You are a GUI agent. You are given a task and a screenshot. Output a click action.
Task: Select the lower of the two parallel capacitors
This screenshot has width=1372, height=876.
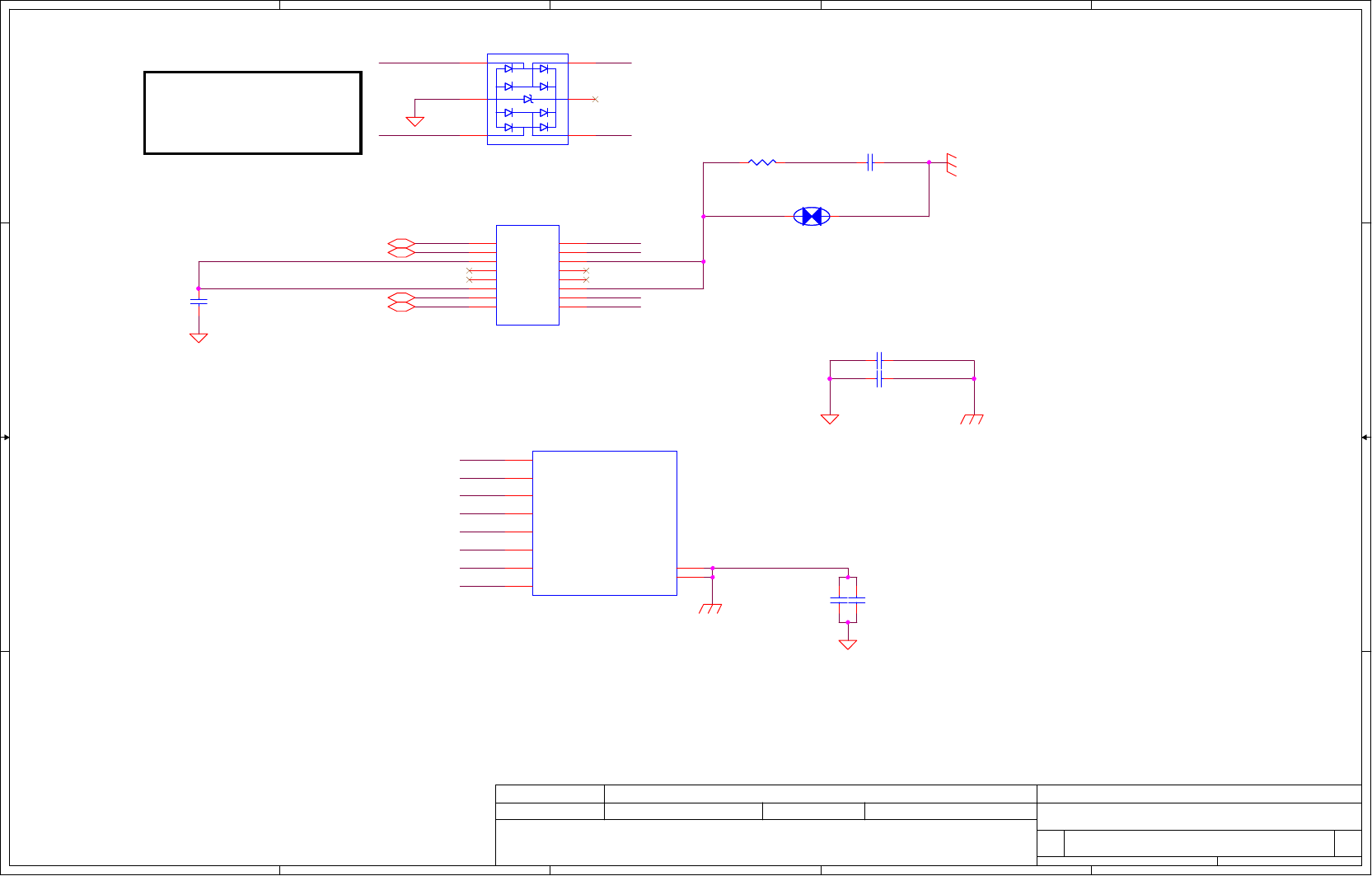coord(879,378)
